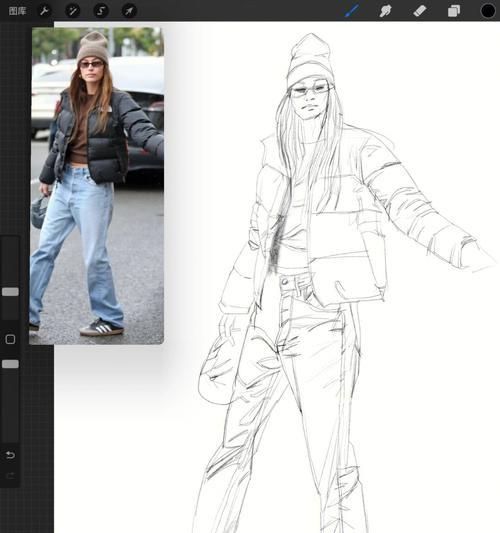Click the opacity slider track bottom
The image size is (500, 533).
(x=10, y=433)
